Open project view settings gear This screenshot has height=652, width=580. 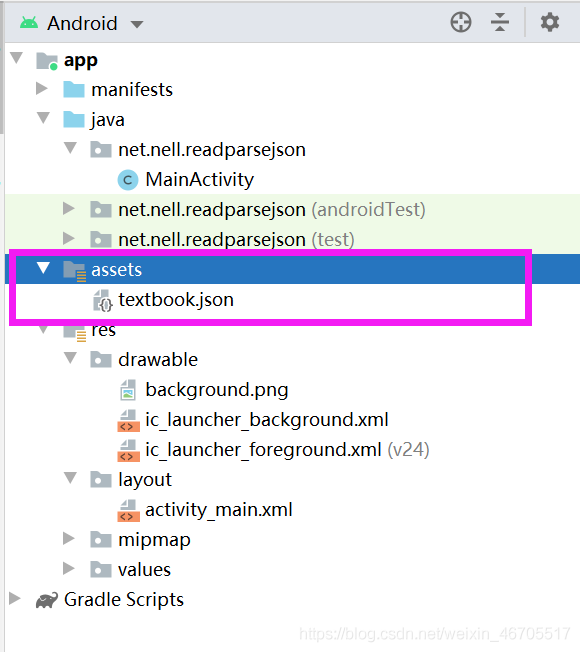[550, 22]
